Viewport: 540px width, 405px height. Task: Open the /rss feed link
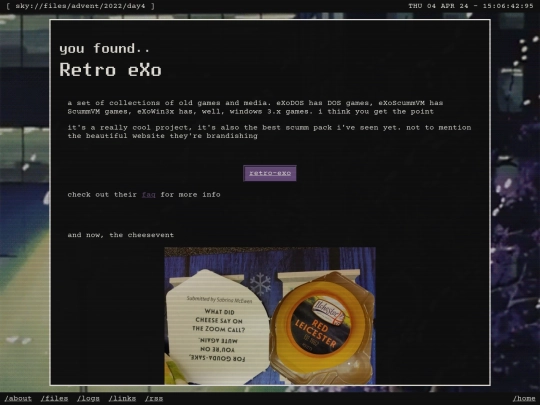coord(154,398)
